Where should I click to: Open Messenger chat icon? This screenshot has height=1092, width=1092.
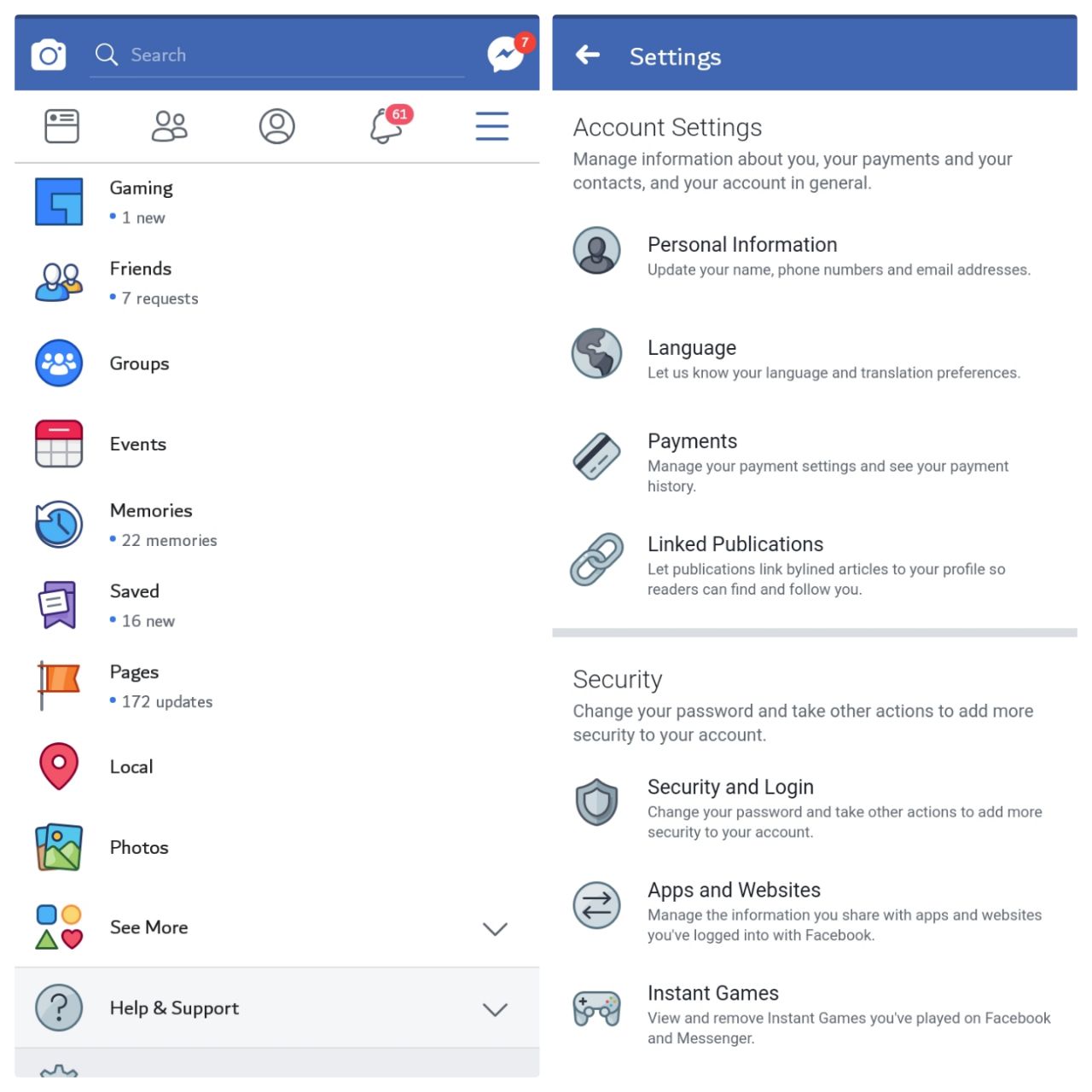pyautogui.click(x=506, y=55)
